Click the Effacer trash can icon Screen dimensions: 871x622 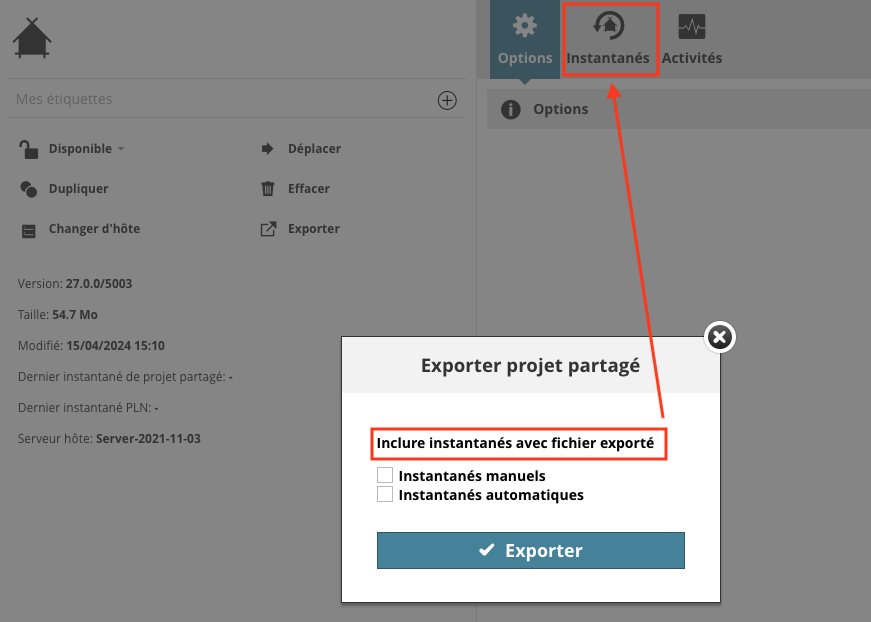click(x=268, y=189)
